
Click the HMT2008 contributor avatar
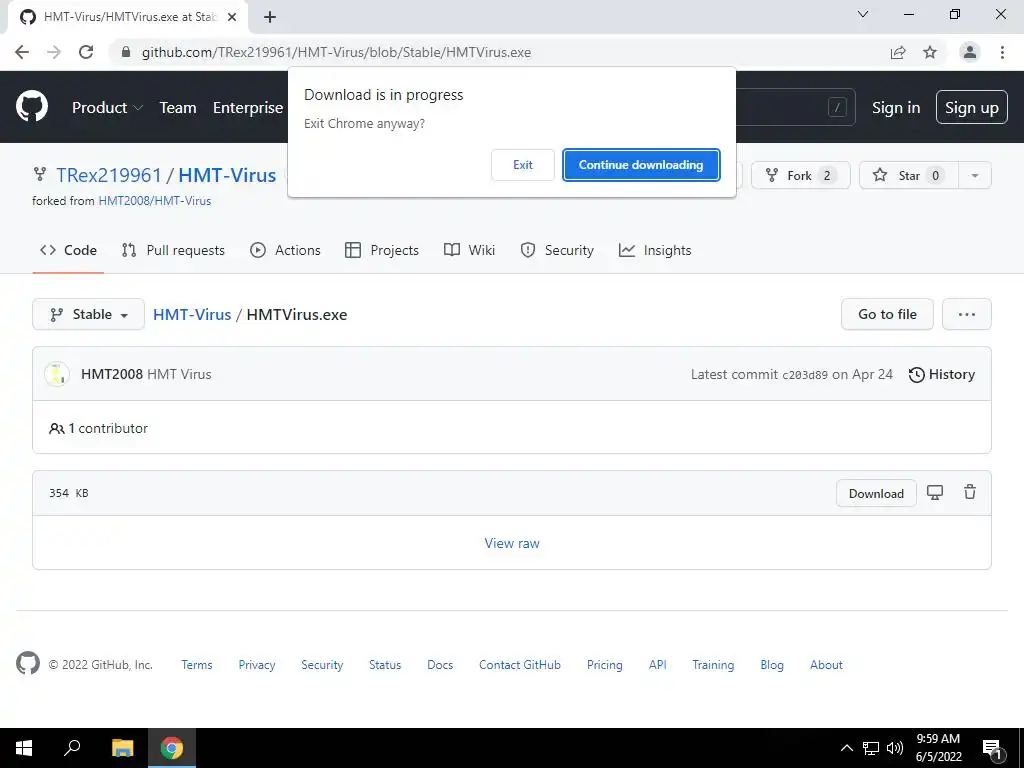coord(57,374)
